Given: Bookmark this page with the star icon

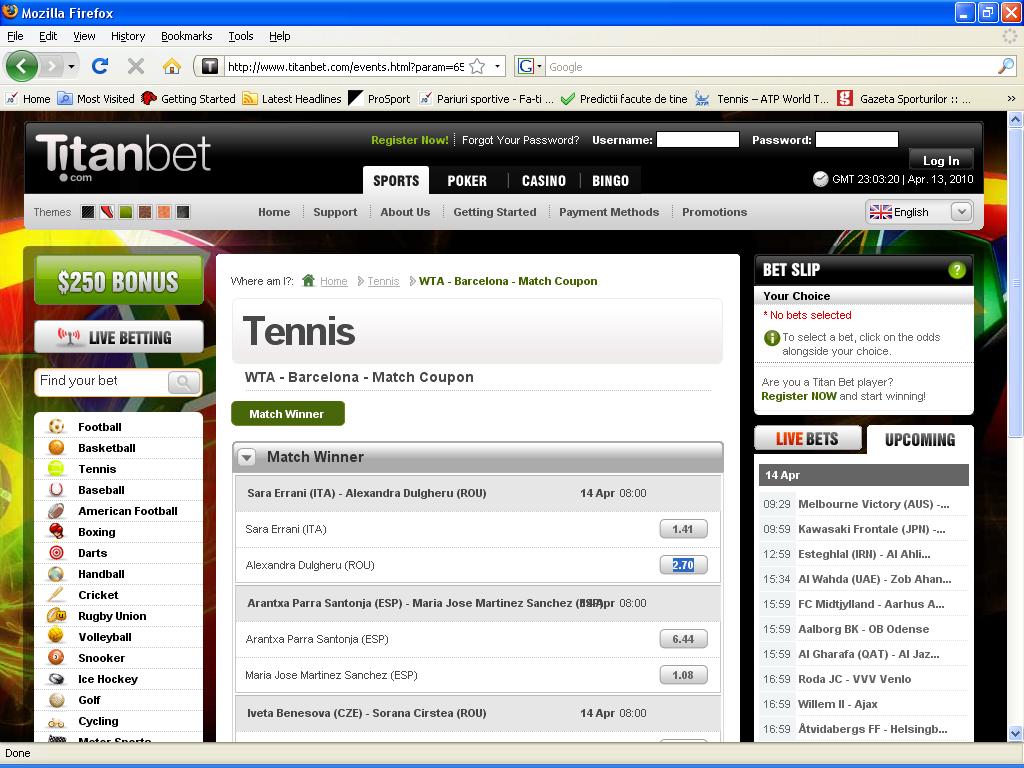Looking at the screenshot, I should coord(477,66).
